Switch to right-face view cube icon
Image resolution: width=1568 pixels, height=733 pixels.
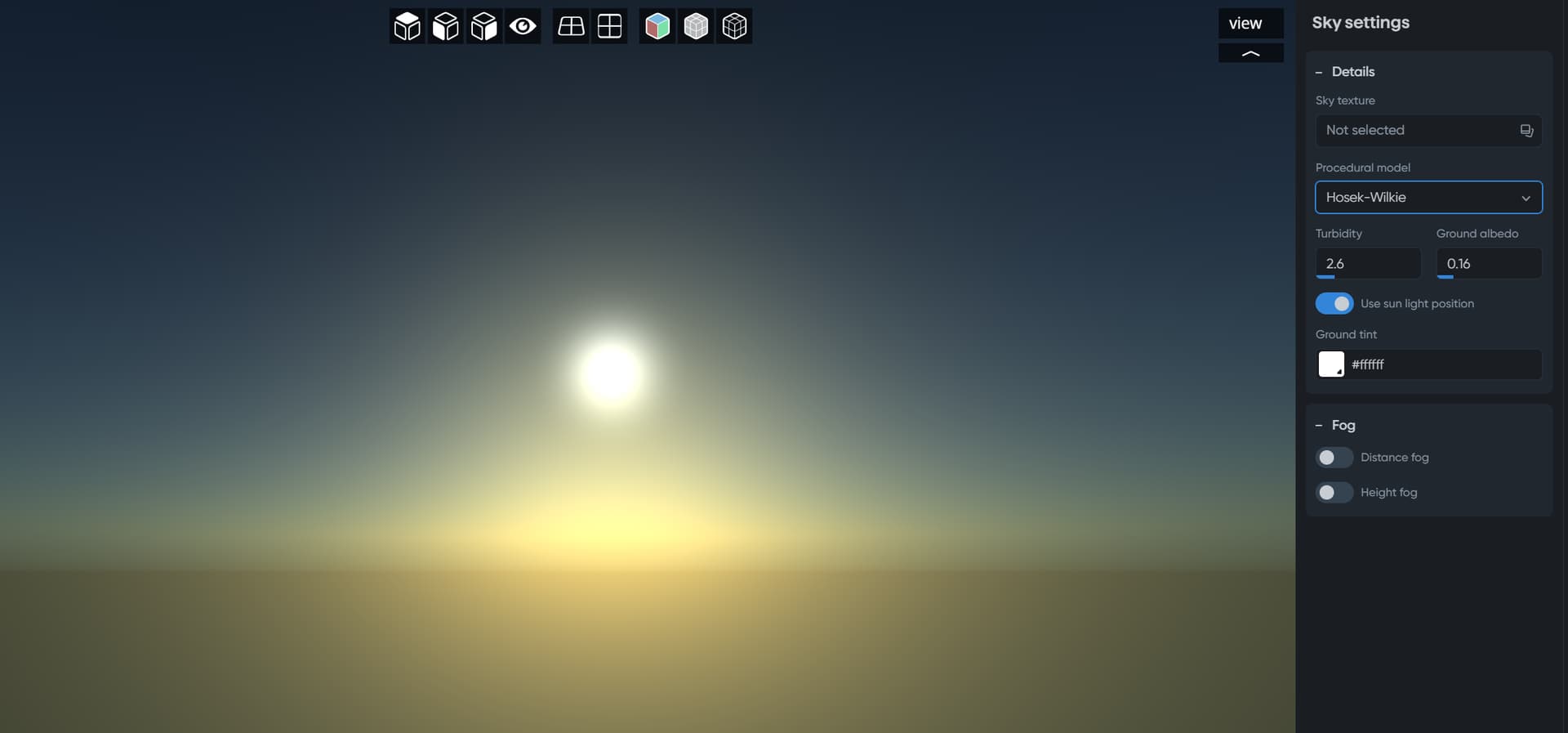pyautogui.click(x=483, y=26)
